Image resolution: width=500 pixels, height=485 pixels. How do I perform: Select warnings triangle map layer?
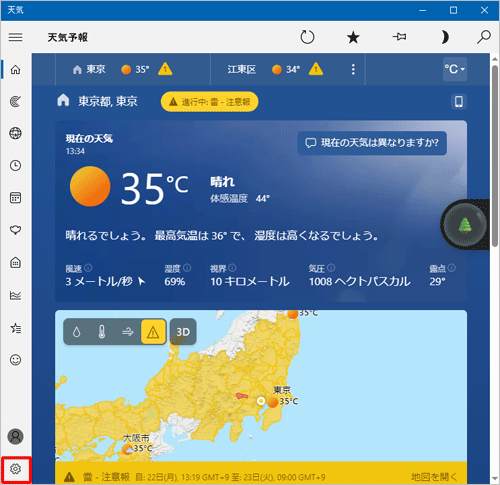153,332
